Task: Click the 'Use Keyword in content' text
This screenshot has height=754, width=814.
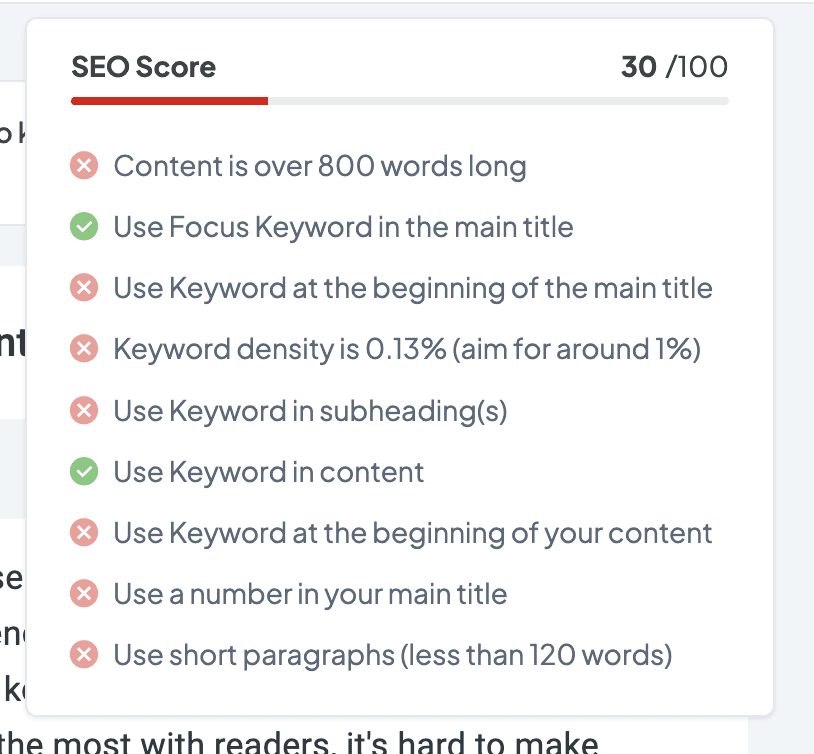Action: [x=269, y=472]
